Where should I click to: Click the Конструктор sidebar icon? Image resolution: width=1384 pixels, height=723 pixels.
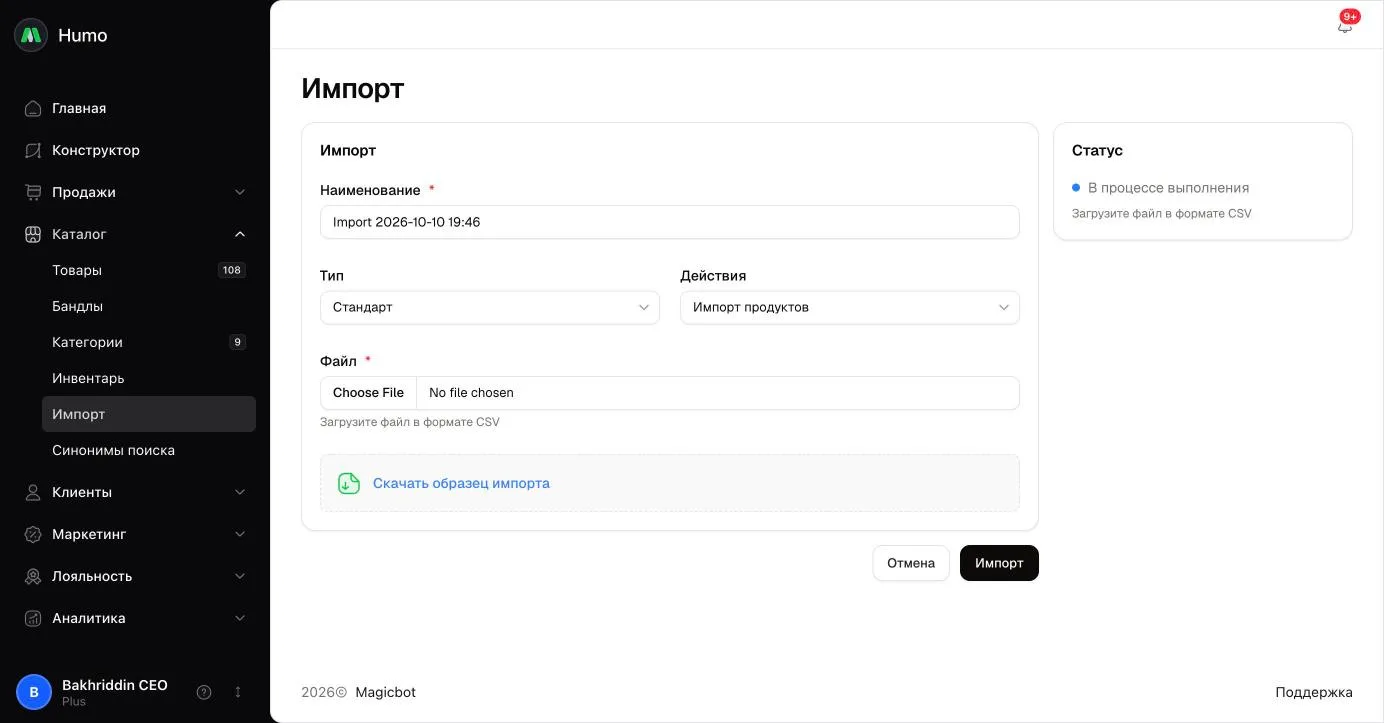33,150
